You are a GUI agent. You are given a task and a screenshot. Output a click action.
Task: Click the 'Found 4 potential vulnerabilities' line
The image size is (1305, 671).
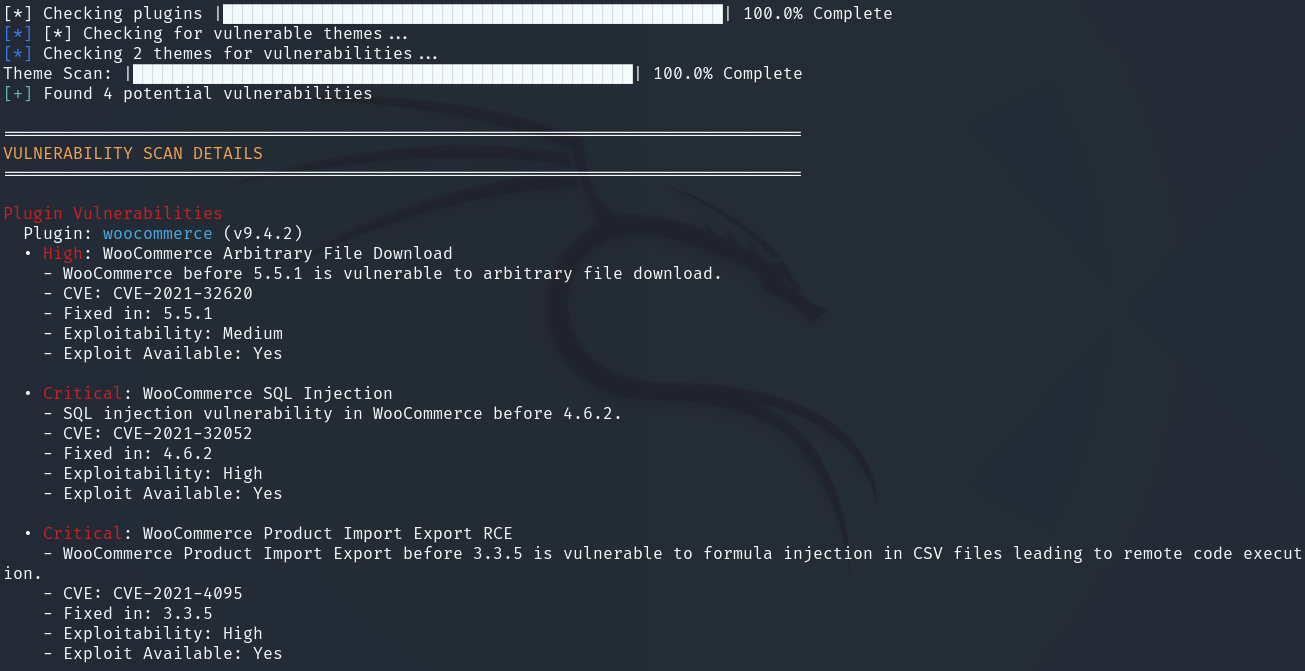pos(188,94)
